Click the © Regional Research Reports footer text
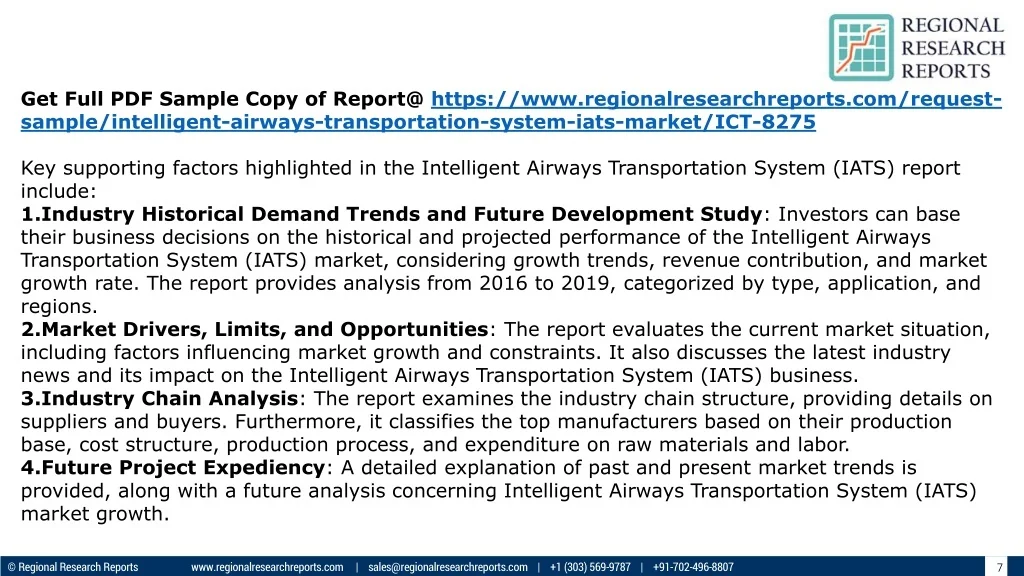Viewport: 1024px width, 576px height. pyautogui.click(x=73, y=567)
